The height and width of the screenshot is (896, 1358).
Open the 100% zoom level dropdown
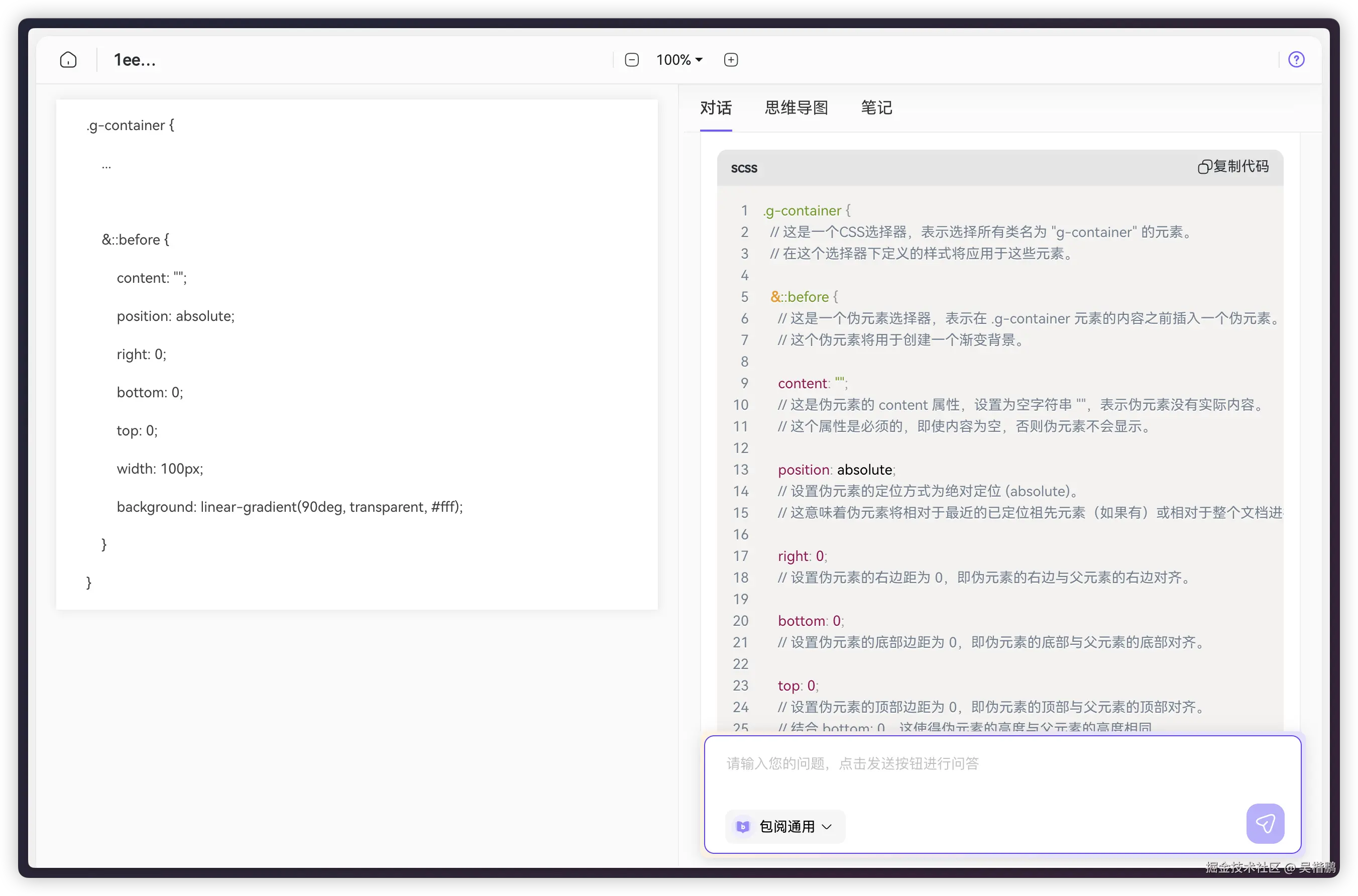click(x=678, y=59)
